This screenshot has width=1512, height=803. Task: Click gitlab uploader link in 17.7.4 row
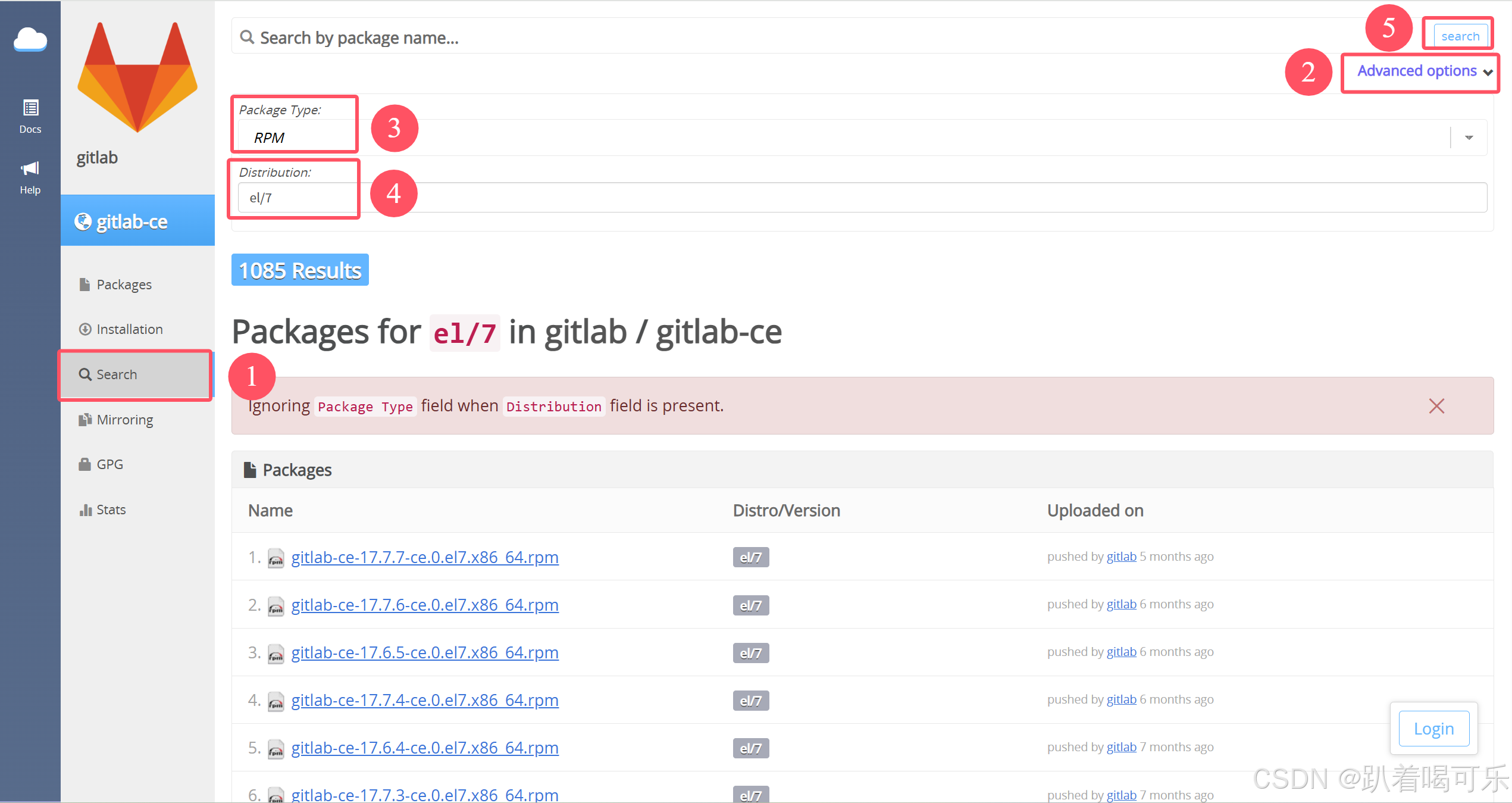point(1121,699)
